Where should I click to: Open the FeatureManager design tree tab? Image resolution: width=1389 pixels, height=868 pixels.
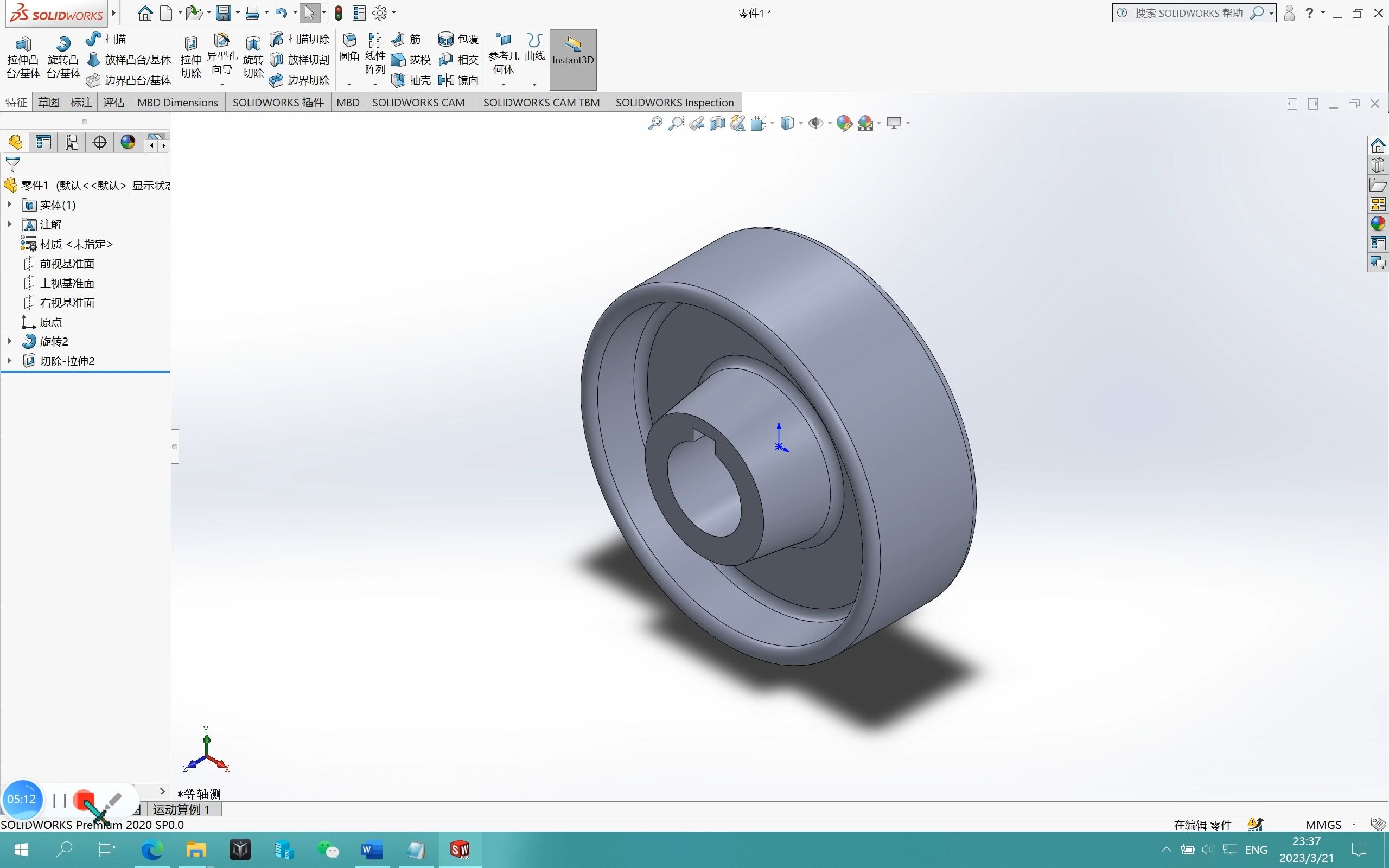click(x=16, y=142)
